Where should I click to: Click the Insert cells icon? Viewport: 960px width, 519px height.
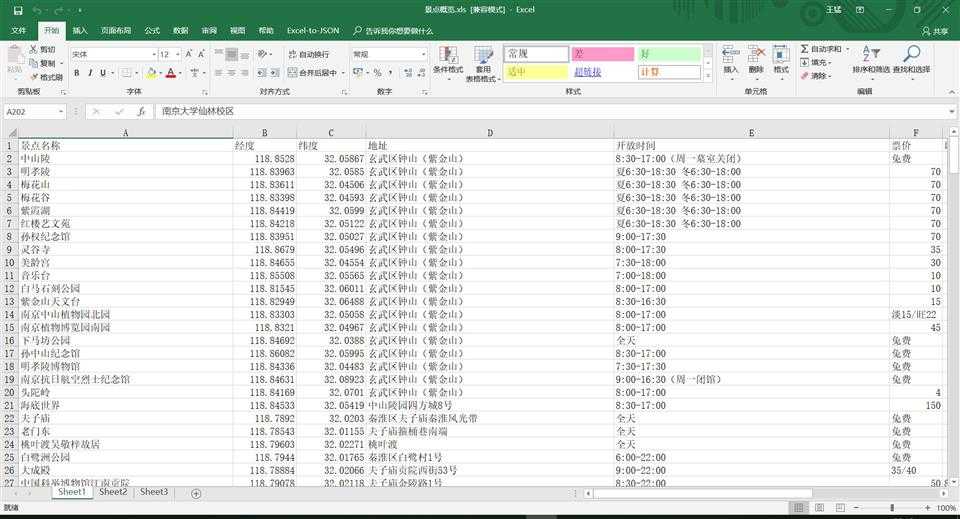pyautogui.click(x=730, y=54)
